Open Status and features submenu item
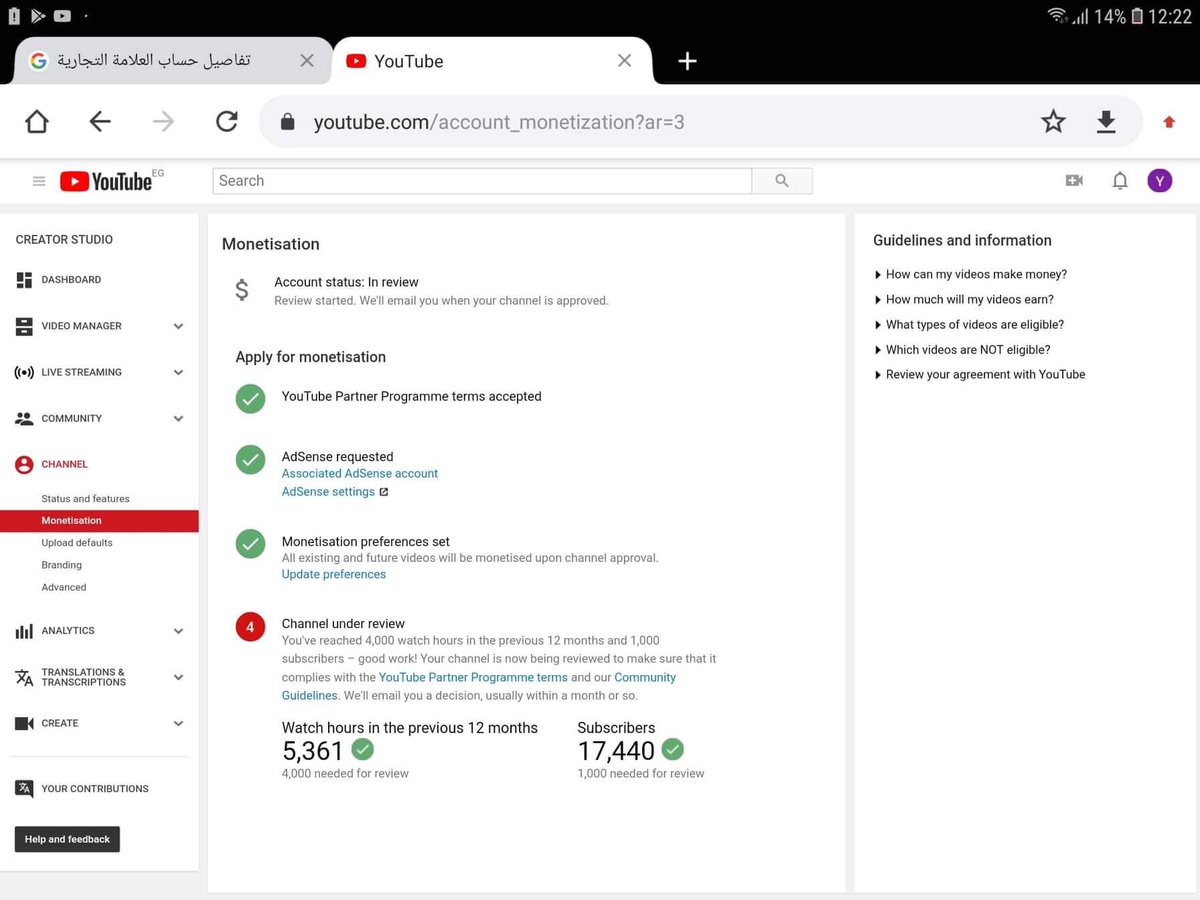1200x900 pixels. pyautogui.click(x=85, y=499)
